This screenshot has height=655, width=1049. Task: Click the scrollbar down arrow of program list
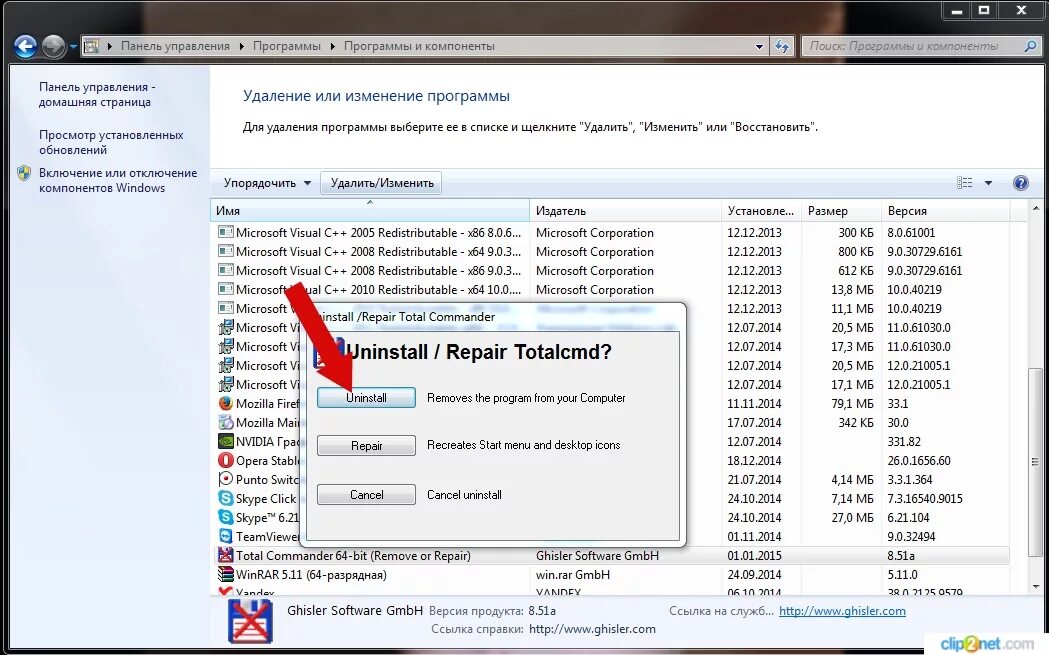tap(1036, 587)
